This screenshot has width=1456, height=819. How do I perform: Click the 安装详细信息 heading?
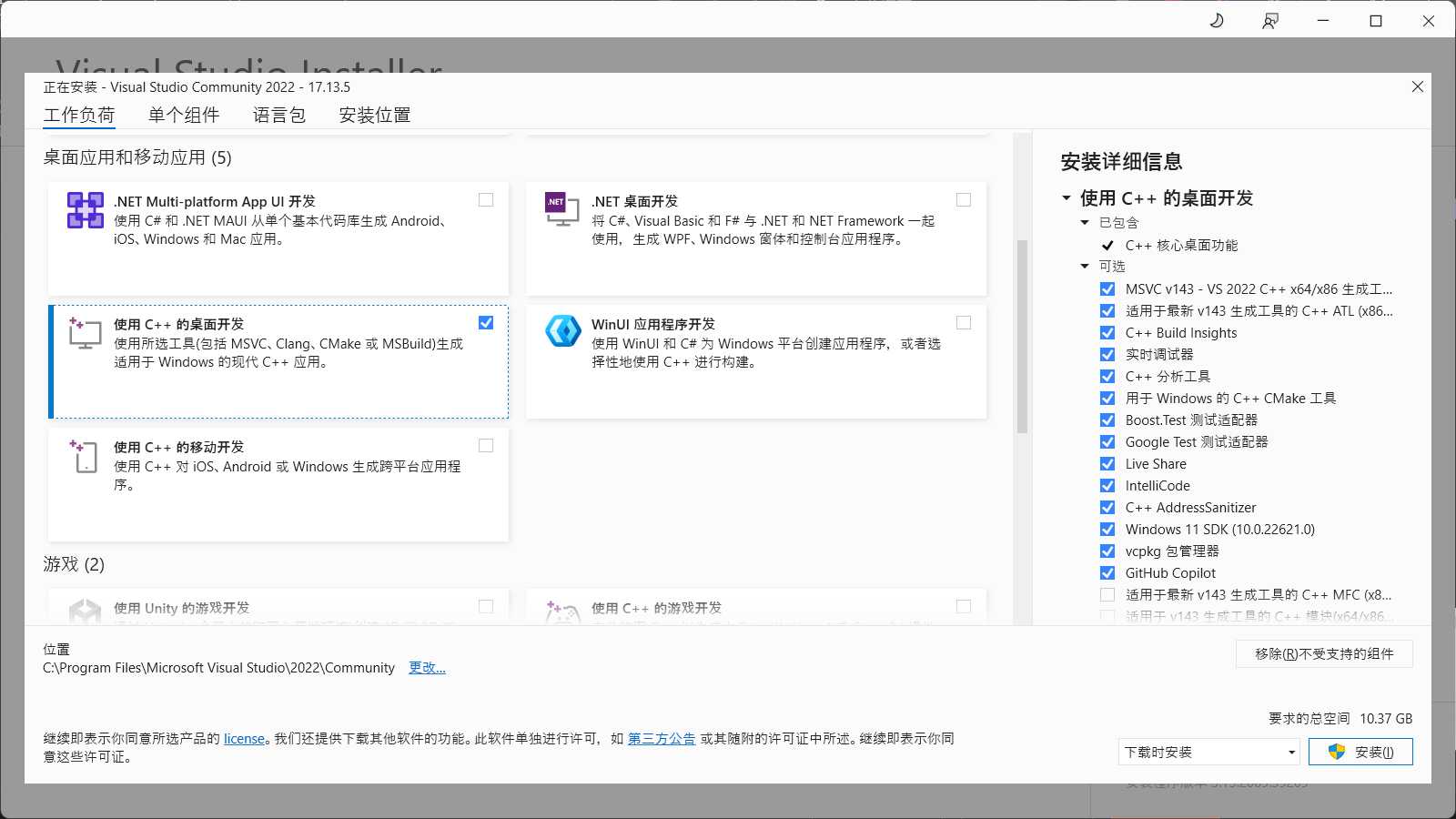coord(1121,162)
